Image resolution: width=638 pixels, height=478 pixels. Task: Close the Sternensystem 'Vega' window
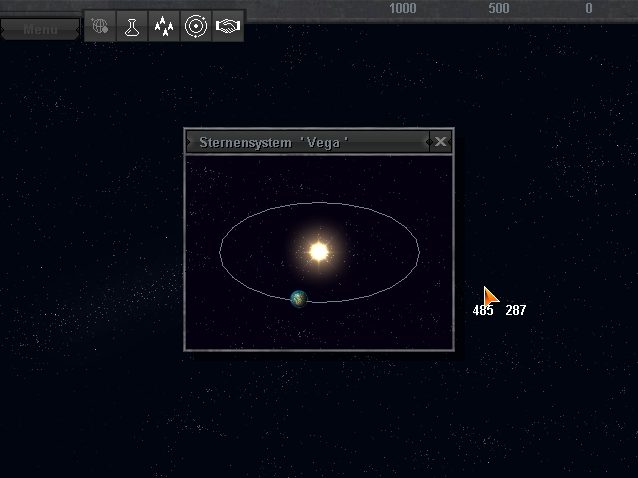coord(441,142)
